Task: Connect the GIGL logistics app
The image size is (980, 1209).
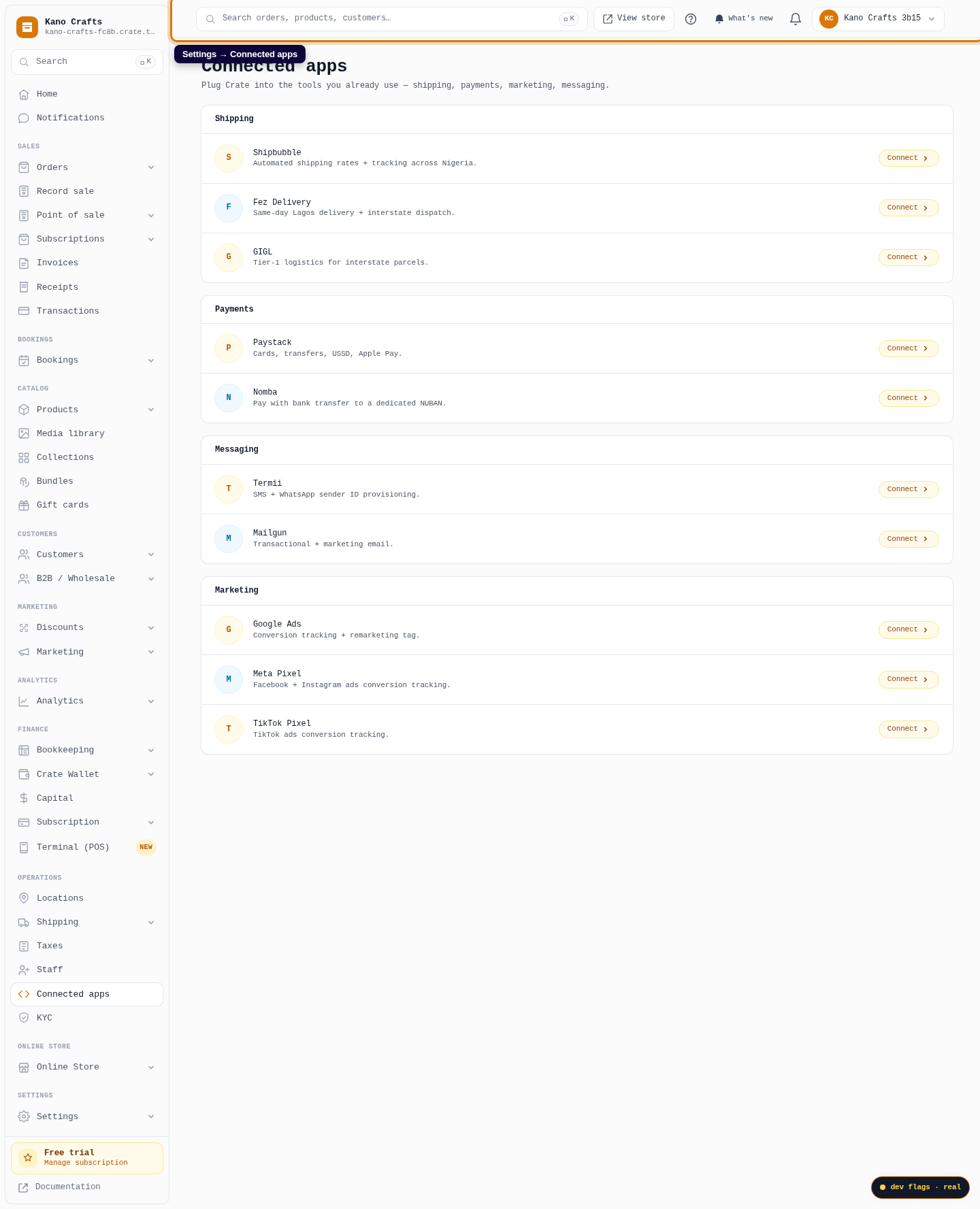Action: pos(909,257)
